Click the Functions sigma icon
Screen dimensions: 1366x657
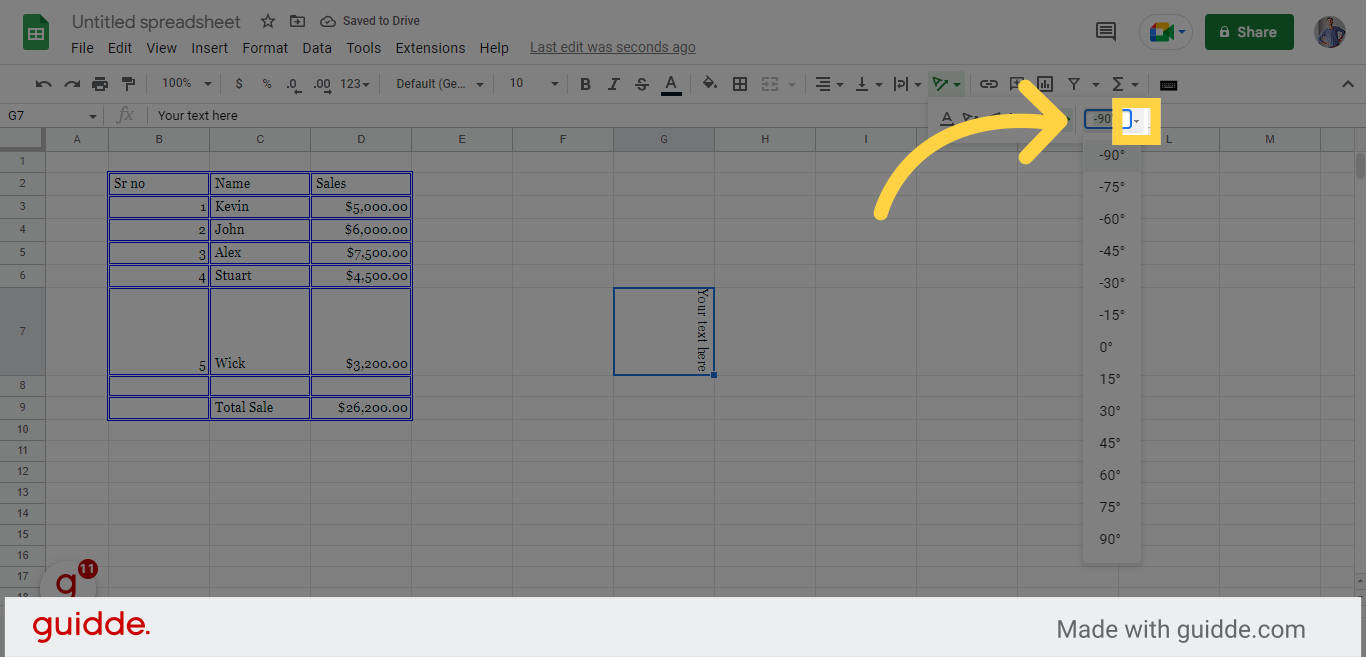pyautogui.click(x=1120, y=84)
